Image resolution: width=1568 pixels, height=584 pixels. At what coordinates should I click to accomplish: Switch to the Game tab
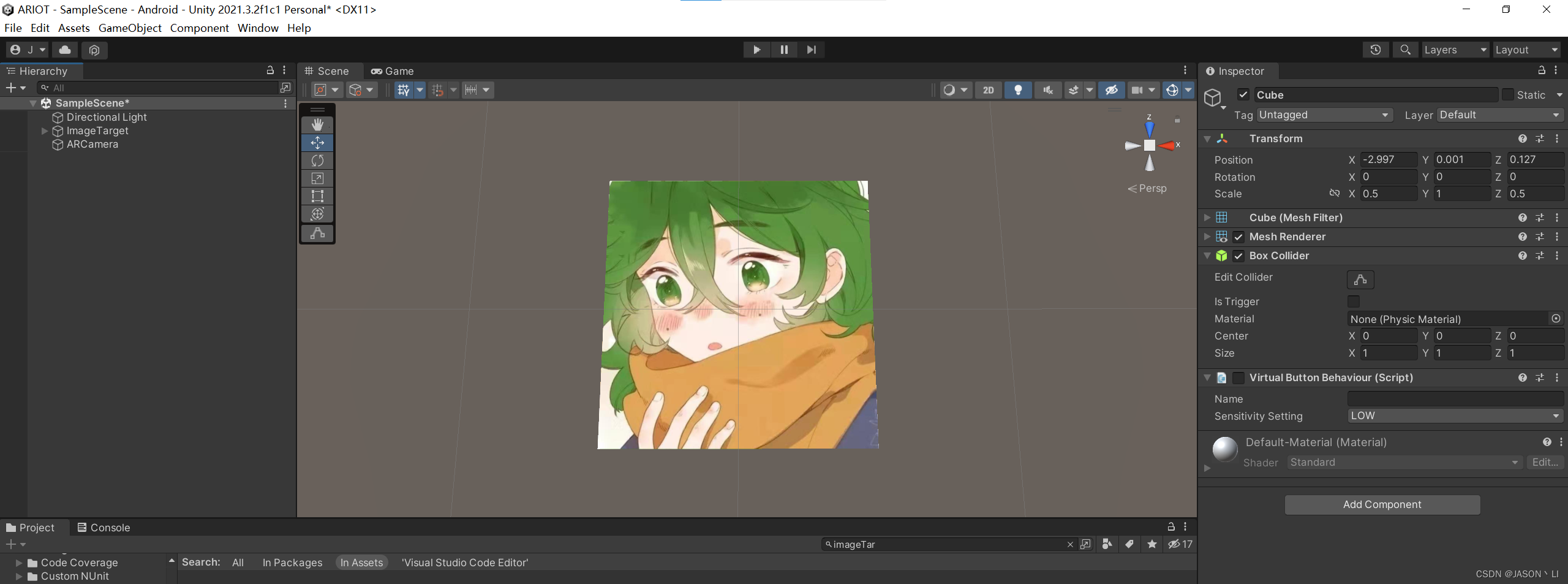pyautogui.click(x=393, y=71)
